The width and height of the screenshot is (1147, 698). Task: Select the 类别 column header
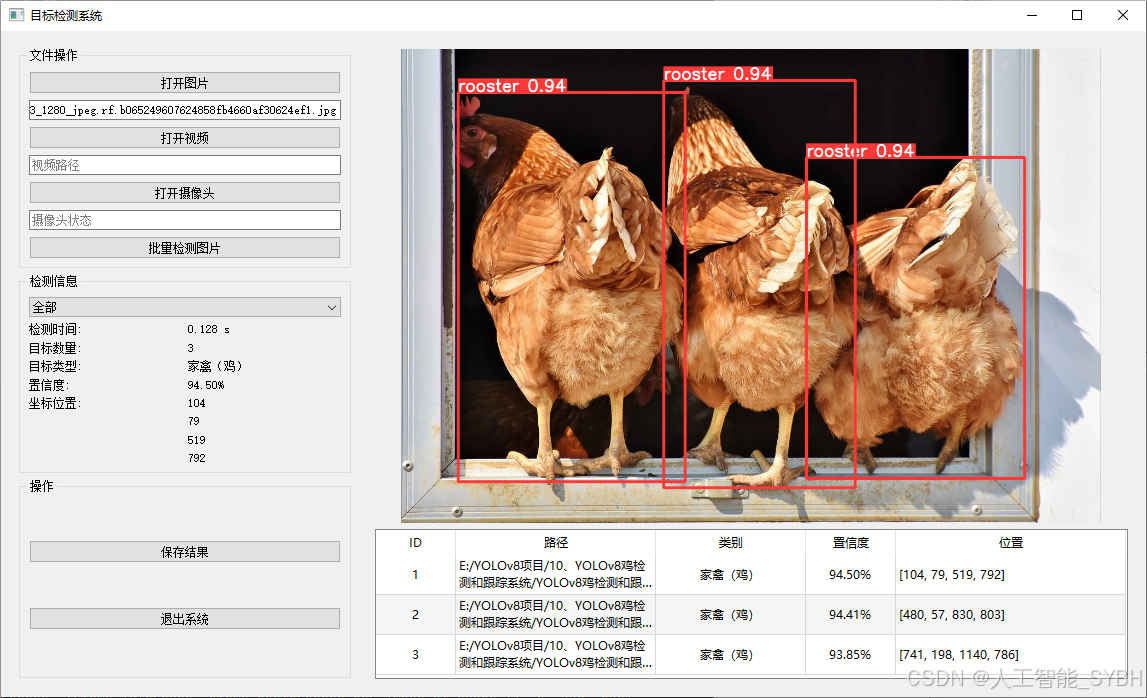point(730,542)
